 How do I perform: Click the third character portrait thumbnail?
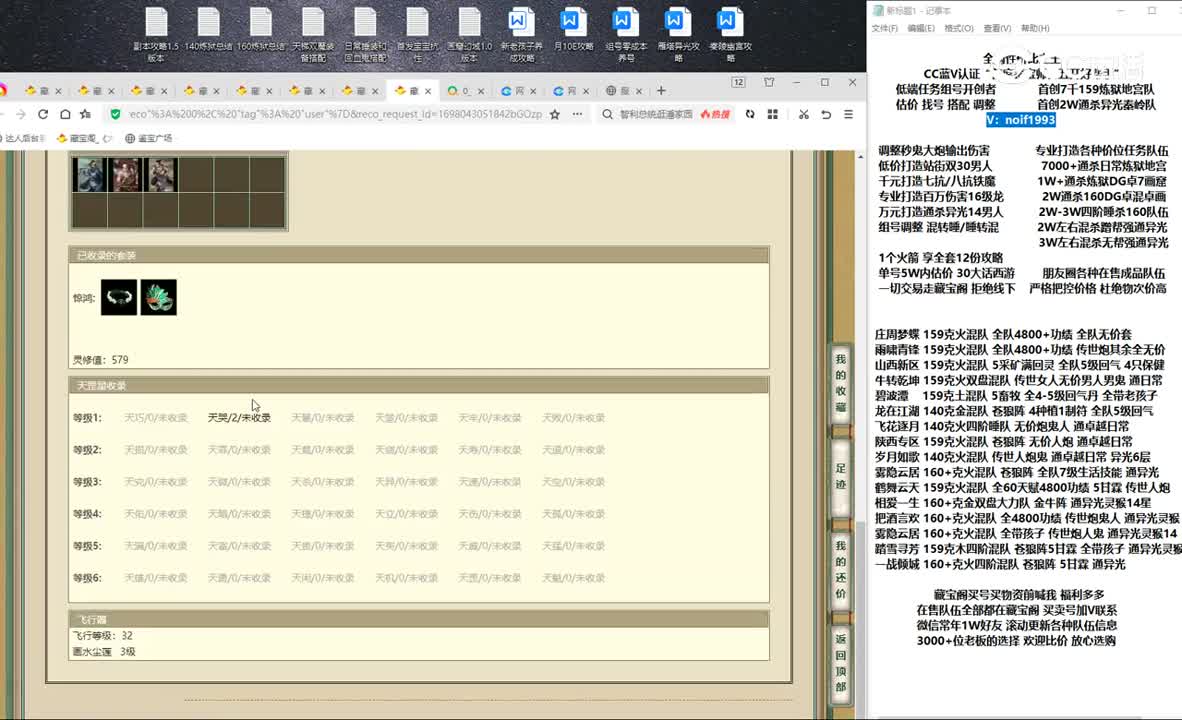161,175
